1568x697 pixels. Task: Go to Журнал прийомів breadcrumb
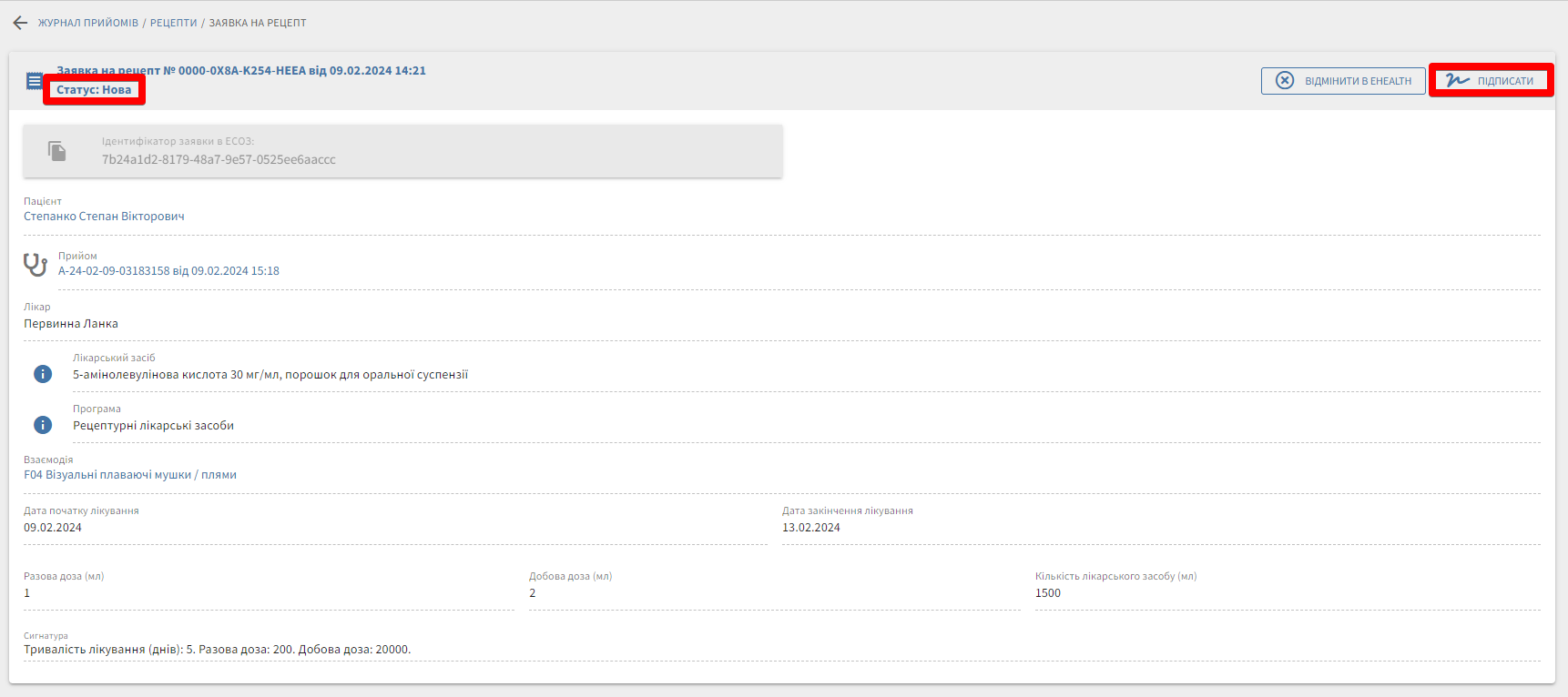88,23
